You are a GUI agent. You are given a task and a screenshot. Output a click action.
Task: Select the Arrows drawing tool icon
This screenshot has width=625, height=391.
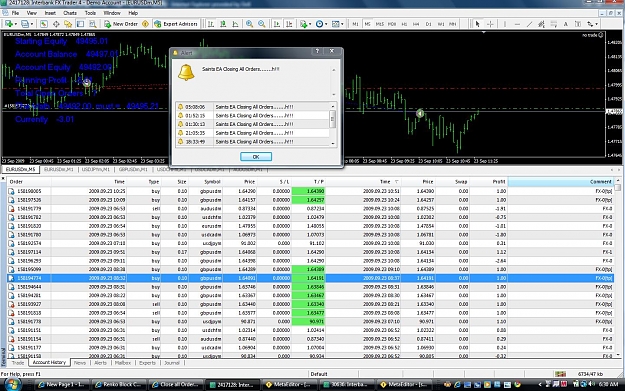[x=590, y=24]
